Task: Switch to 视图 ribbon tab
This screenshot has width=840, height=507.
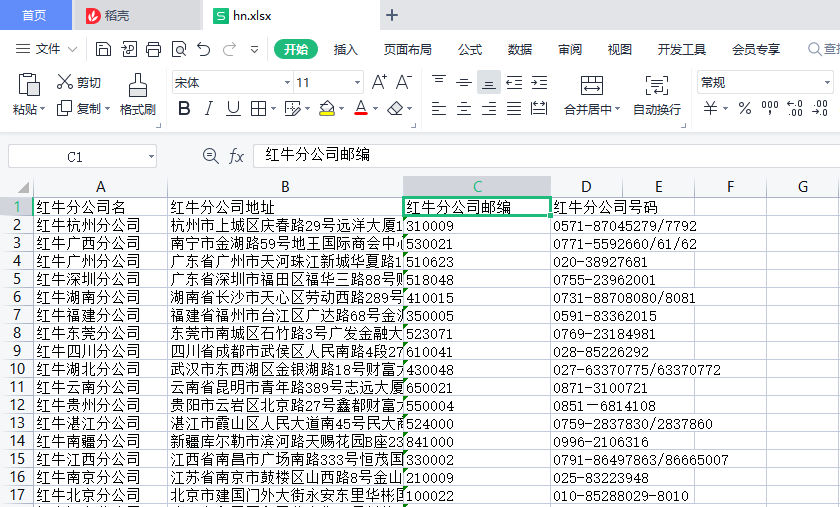Action: (620, 49)
